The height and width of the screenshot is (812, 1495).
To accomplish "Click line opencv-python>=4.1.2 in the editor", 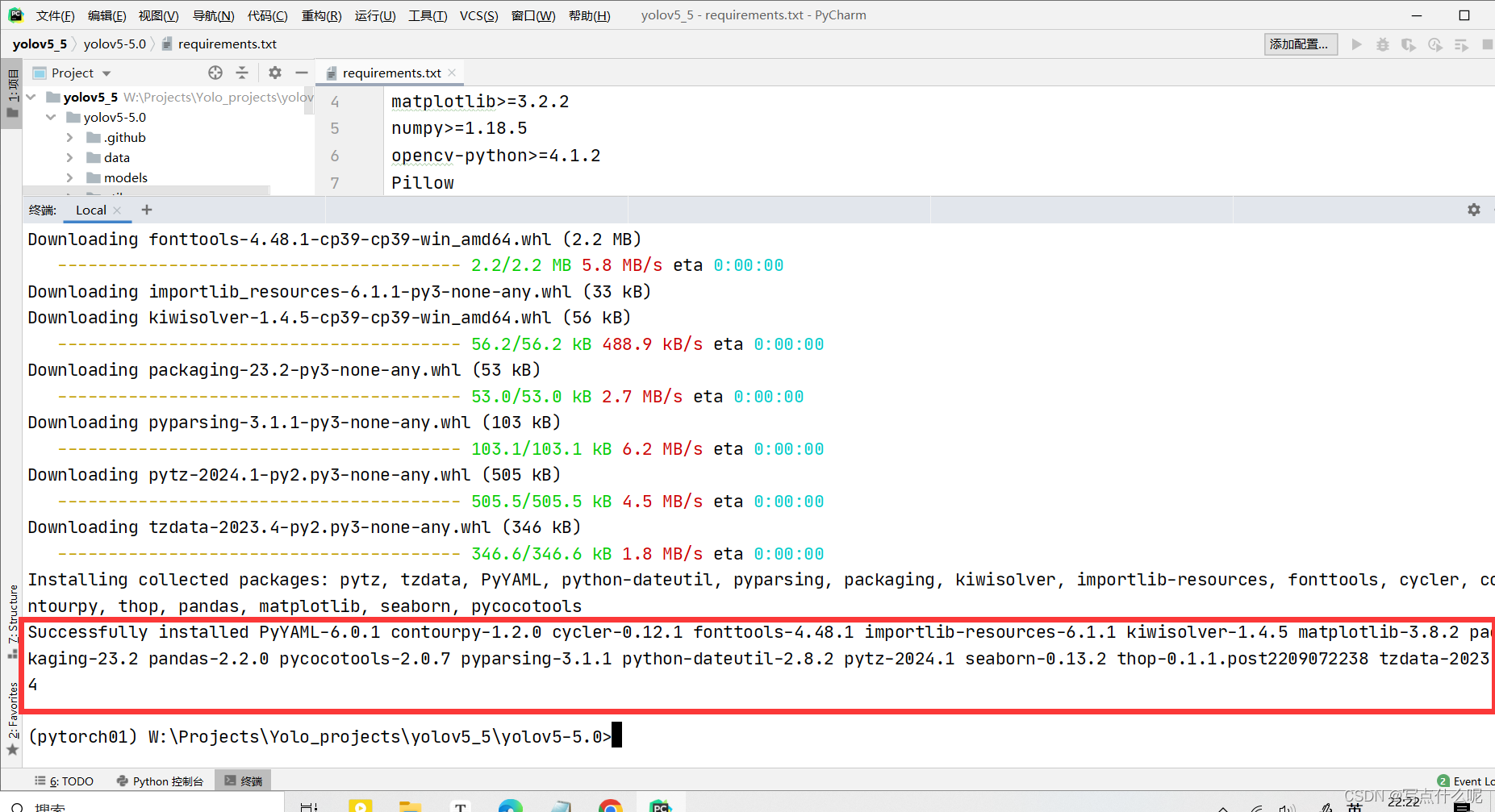I will click(x=495, y=156).
